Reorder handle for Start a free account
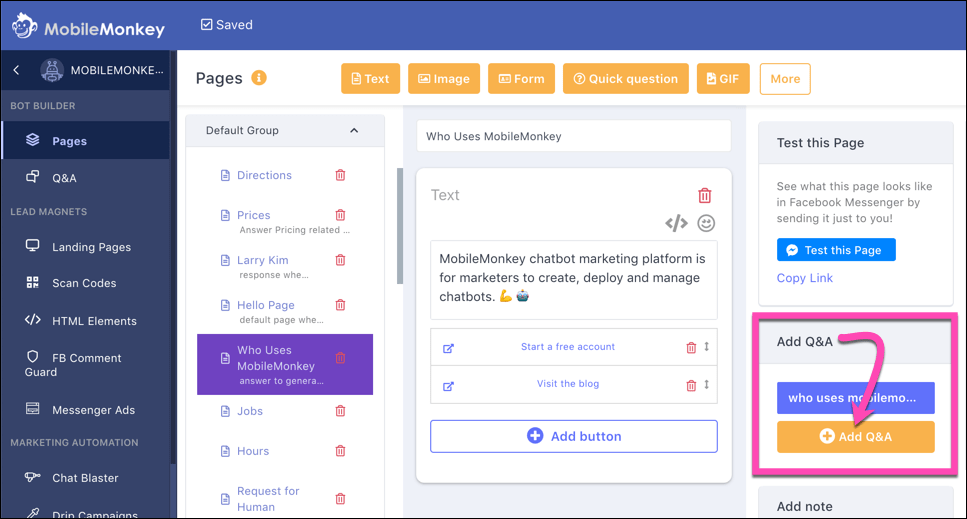This screenshot has height=519, width=967. pos(707,346)
